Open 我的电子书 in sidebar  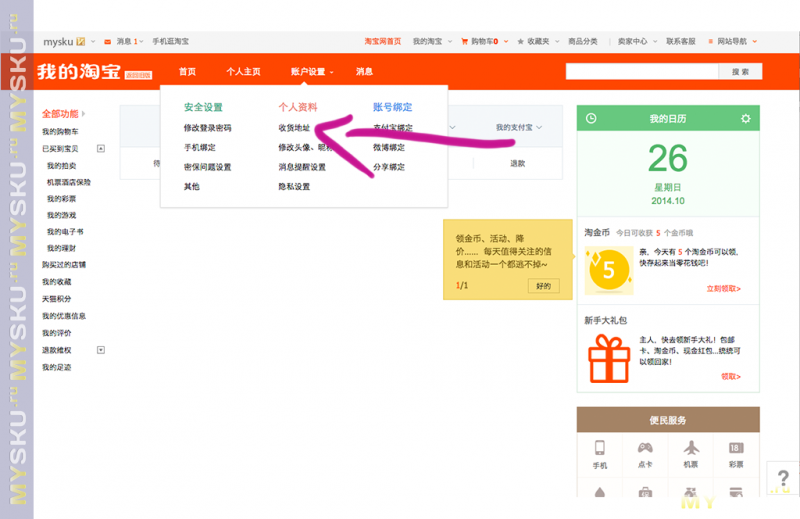click(x=65, y=232)
